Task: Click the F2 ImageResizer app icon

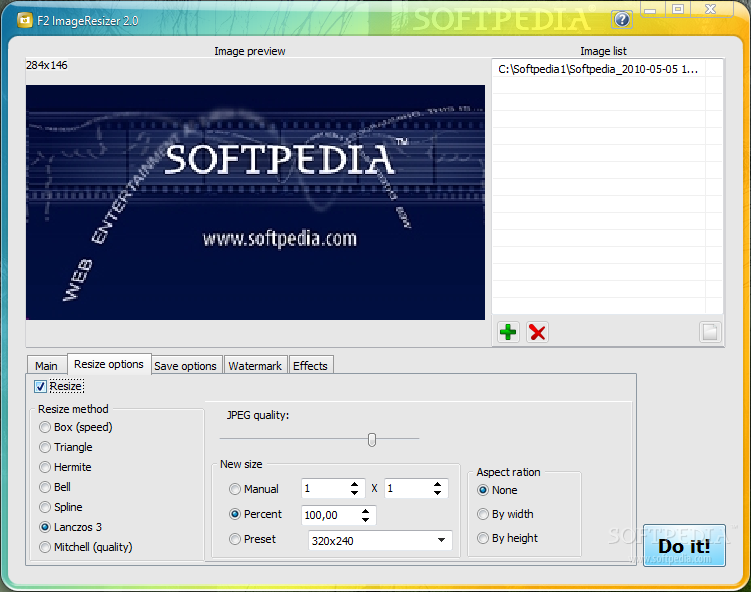Action: click(24, 20)
